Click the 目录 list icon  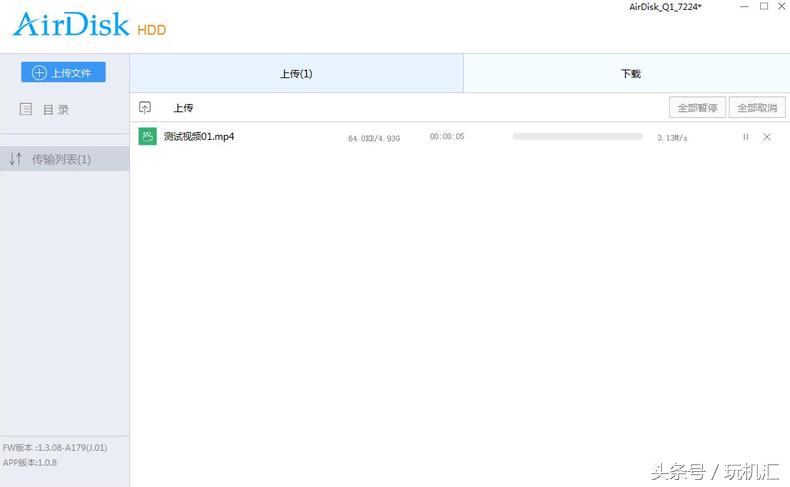(25, 109)
